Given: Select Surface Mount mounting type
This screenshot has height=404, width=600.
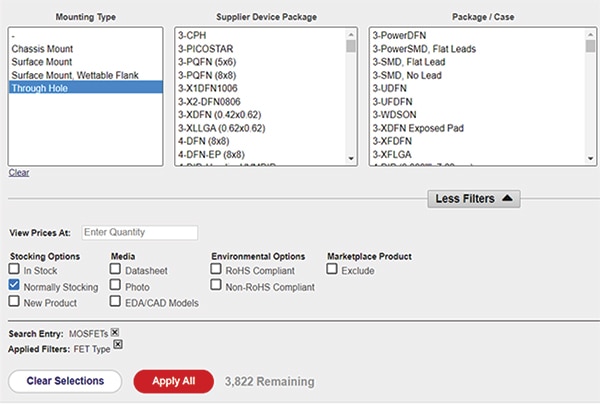Looking at the screenshot, I should 40,61.
